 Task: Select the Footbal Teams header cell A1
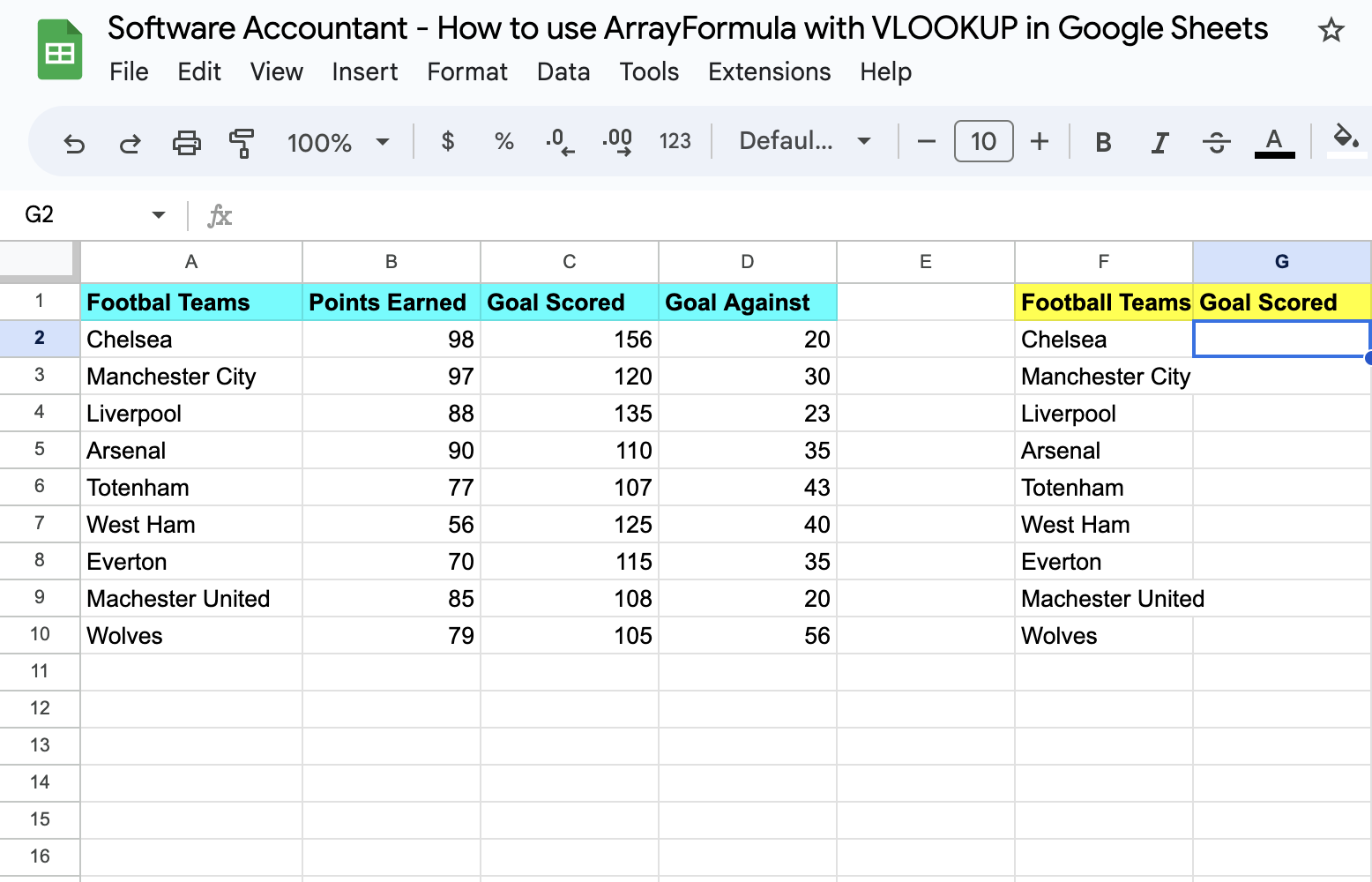click(x=191, y=302)
